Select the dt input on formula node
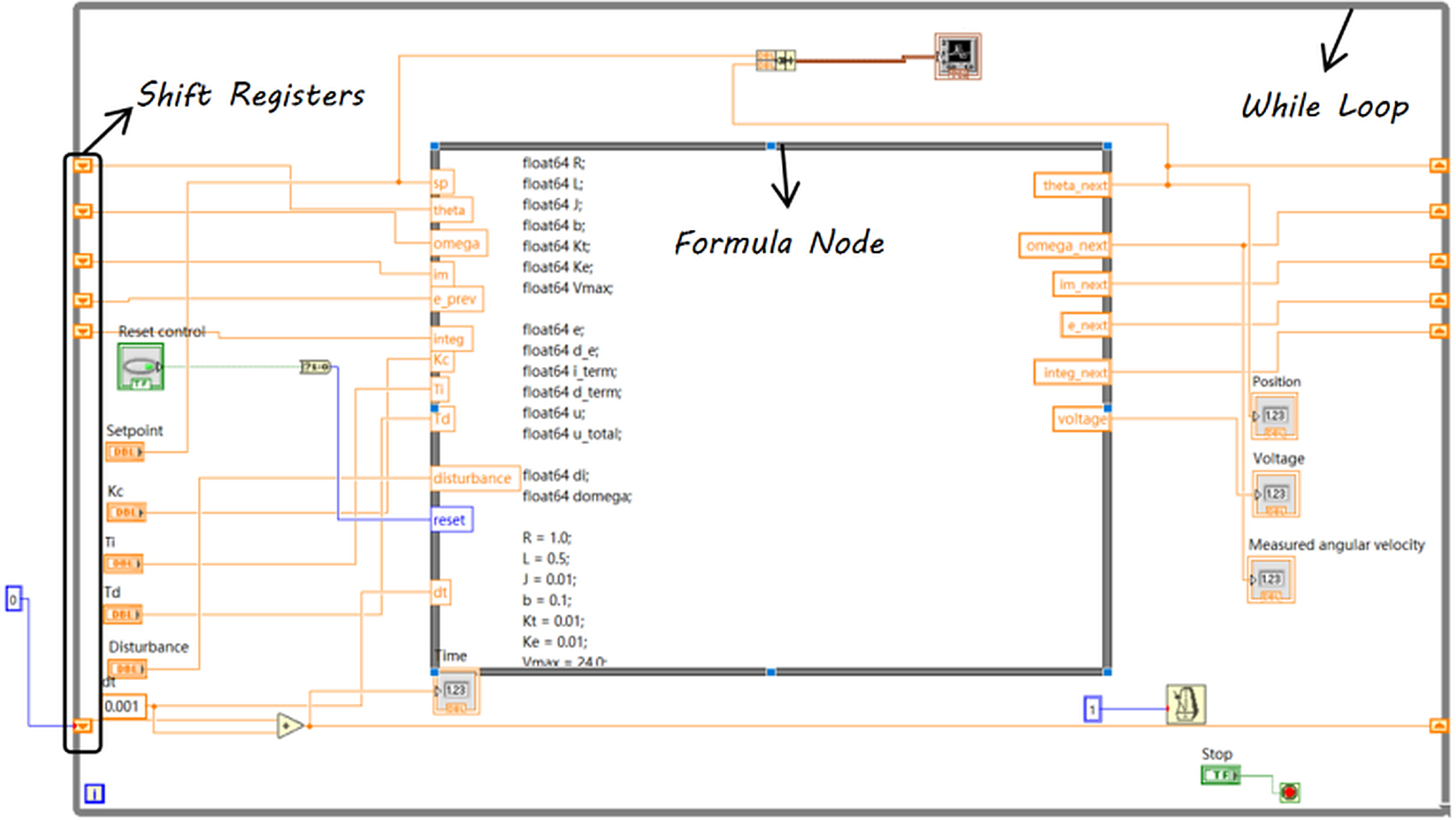Viewport: 1456px width, 820px height. (x=441, y=593)
